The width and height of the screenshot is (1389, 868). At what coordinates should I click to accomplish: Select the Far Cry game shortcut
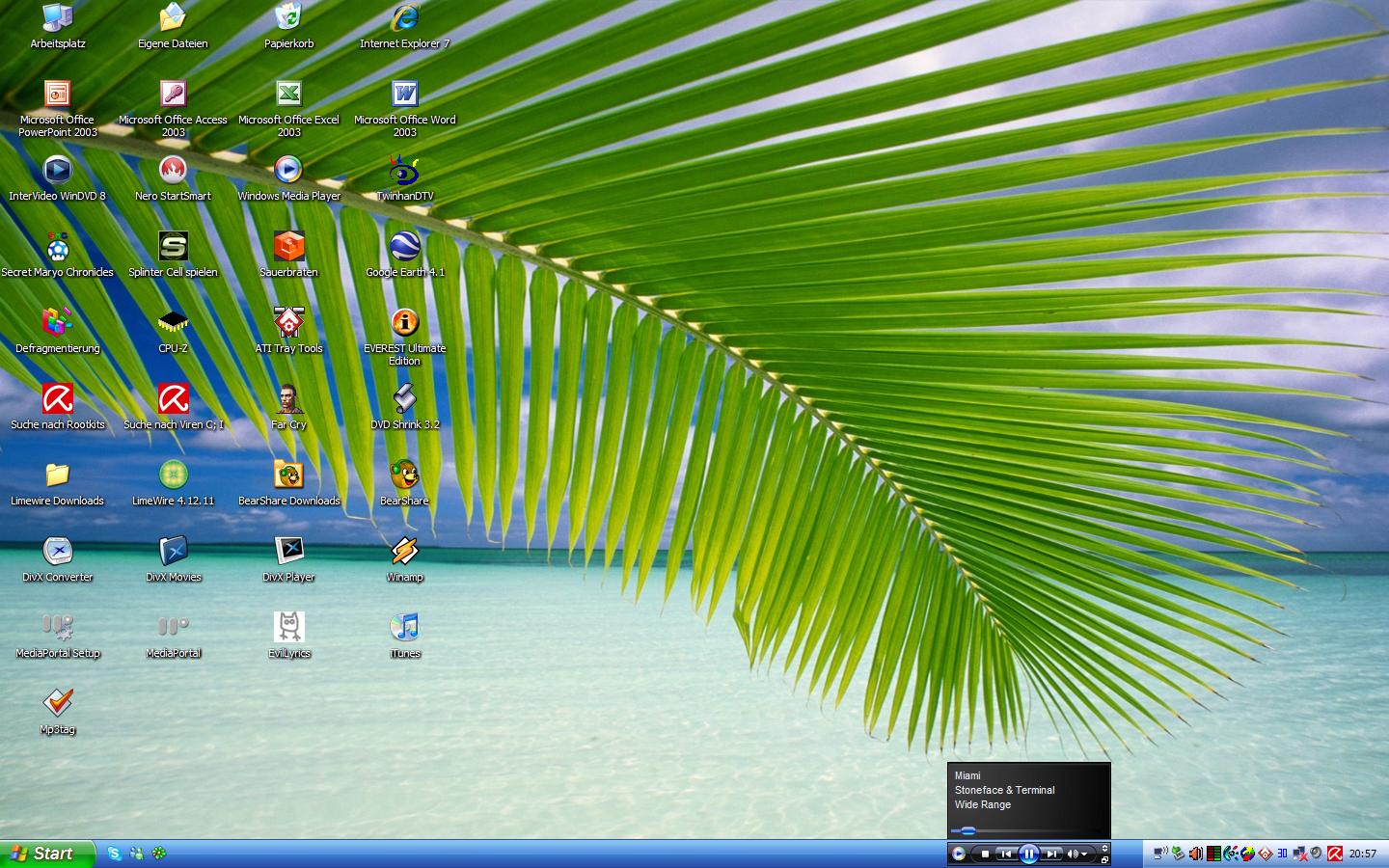(x=288, y=399)
